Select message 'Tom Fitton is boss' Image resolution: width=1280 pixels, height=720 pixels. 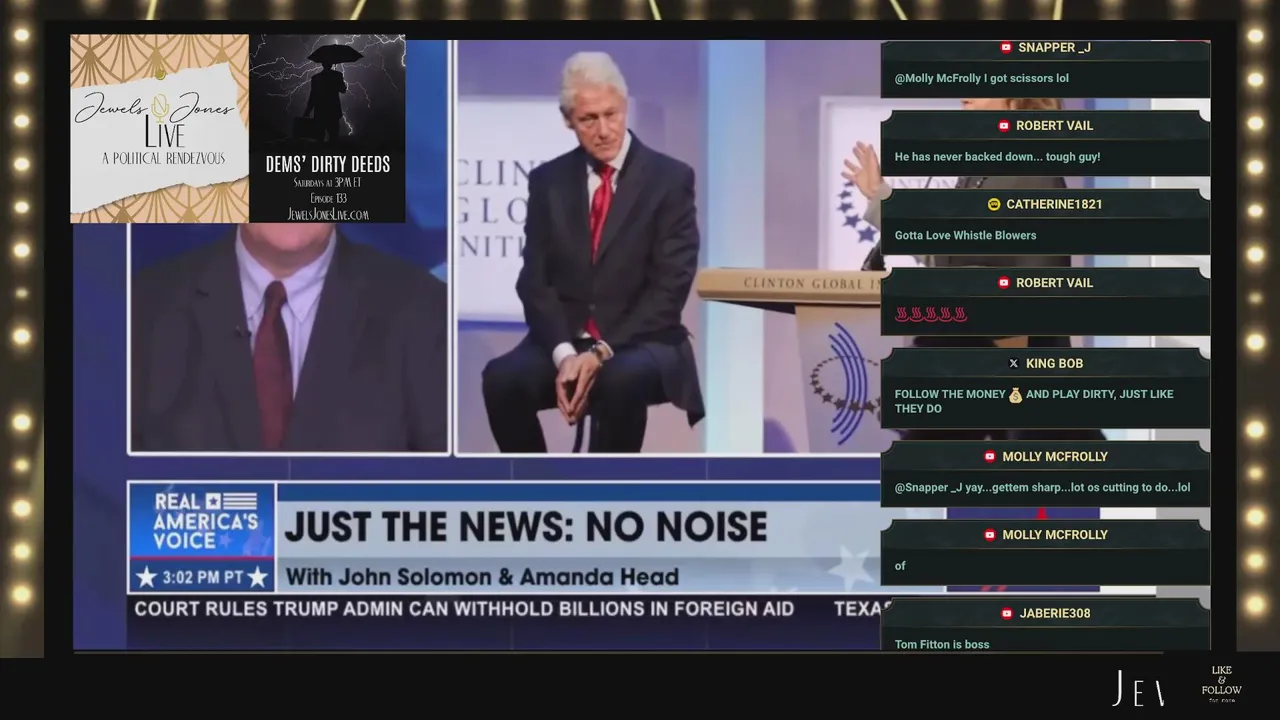(942, 644)
